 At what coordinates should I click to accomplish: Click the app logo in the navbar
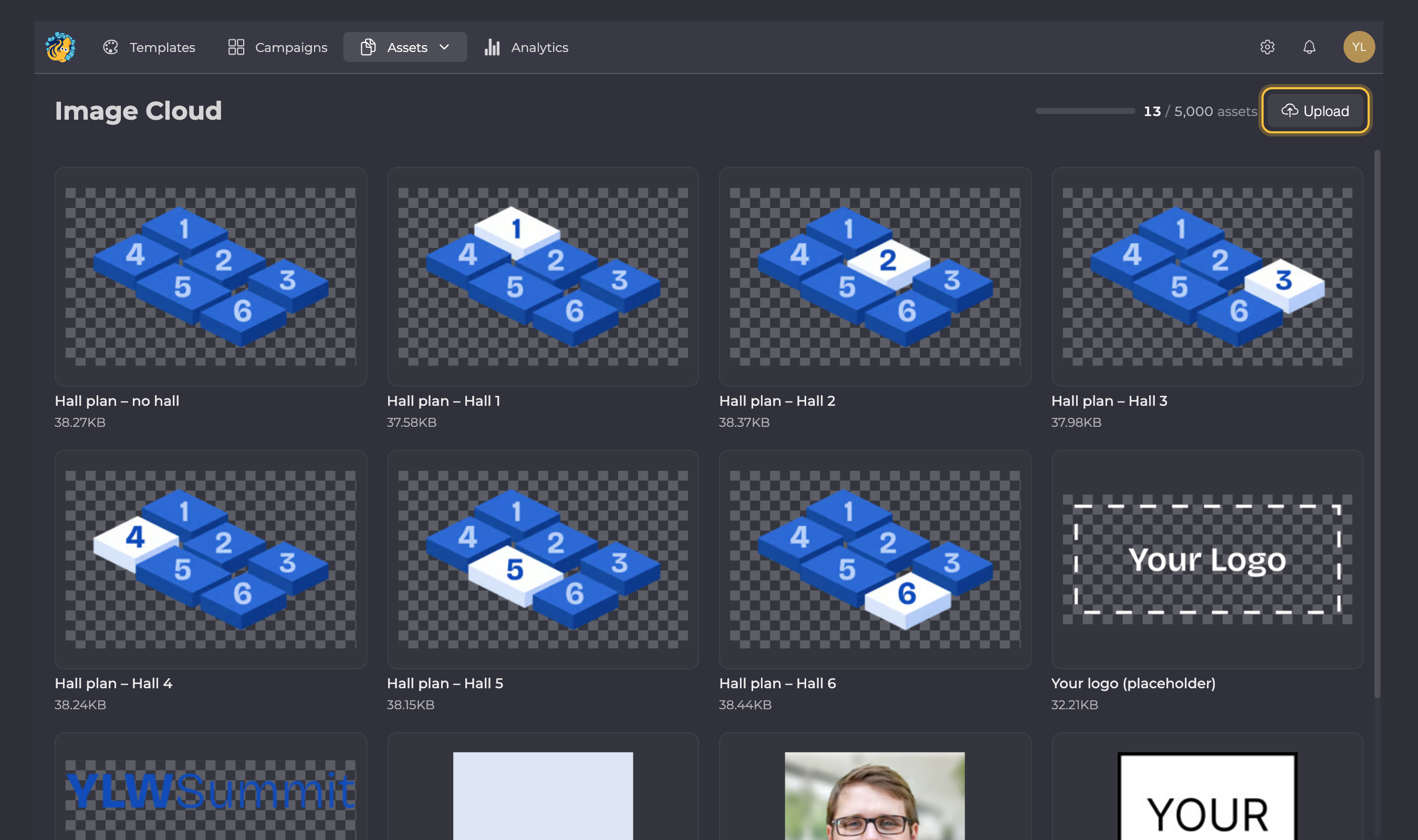click(60, 47)
